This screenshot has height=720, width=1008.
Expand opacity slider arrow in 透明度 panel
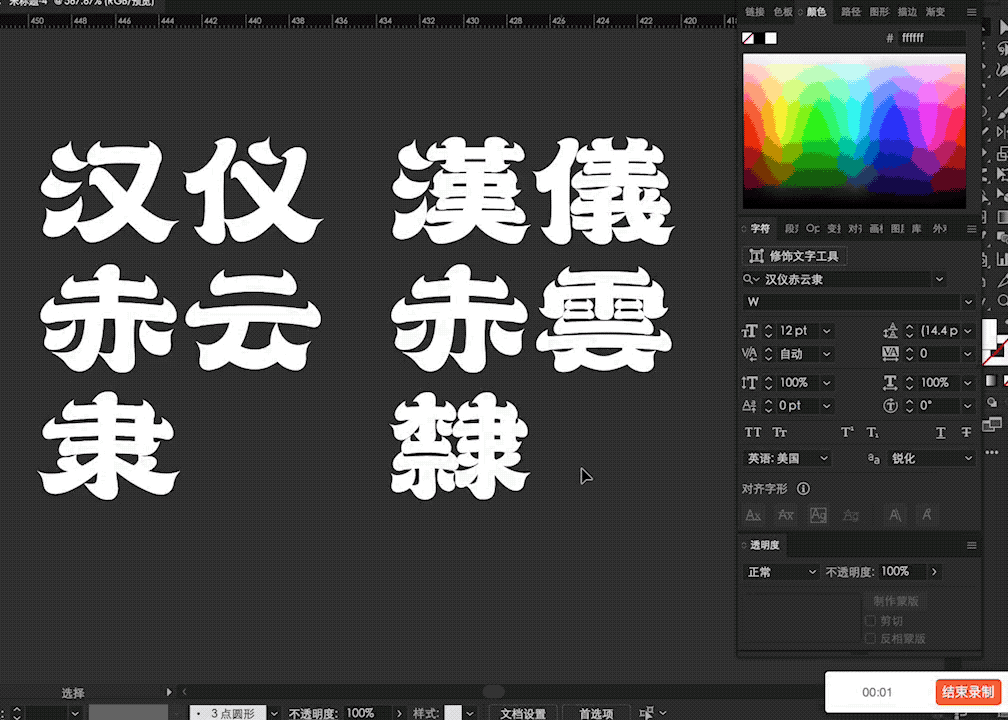(933, 572)
